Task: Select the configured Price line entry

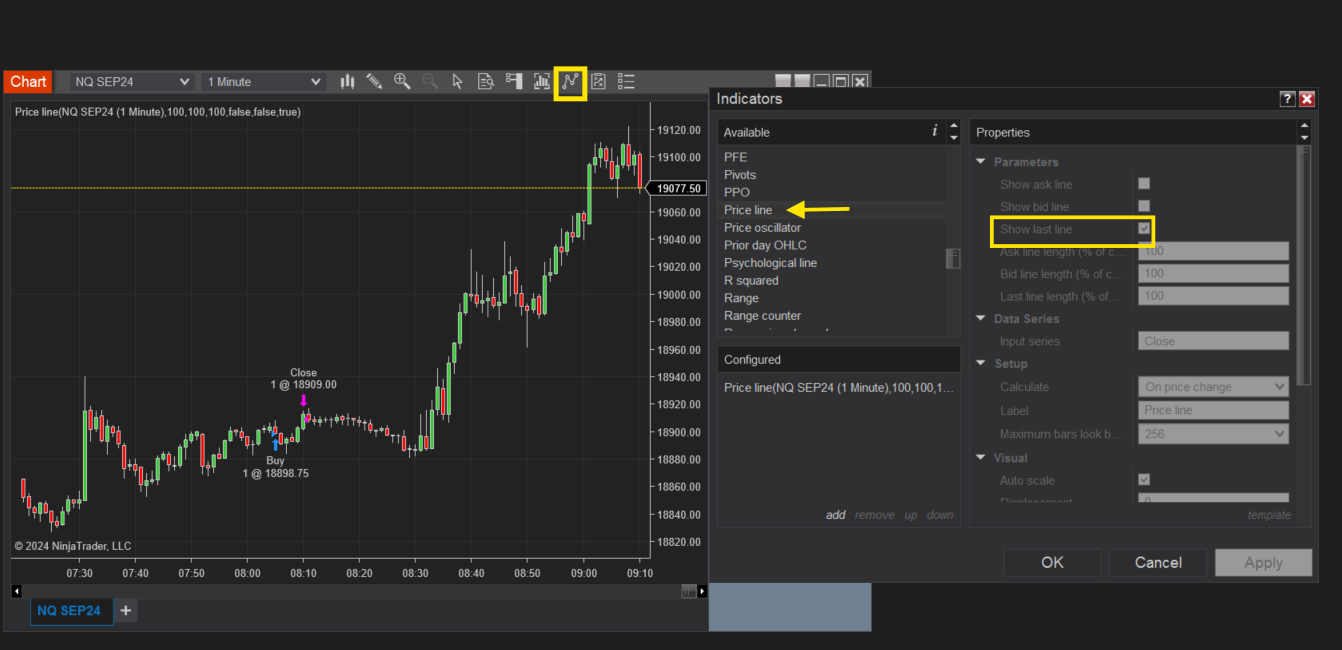Action: click(x=838, y=387)
